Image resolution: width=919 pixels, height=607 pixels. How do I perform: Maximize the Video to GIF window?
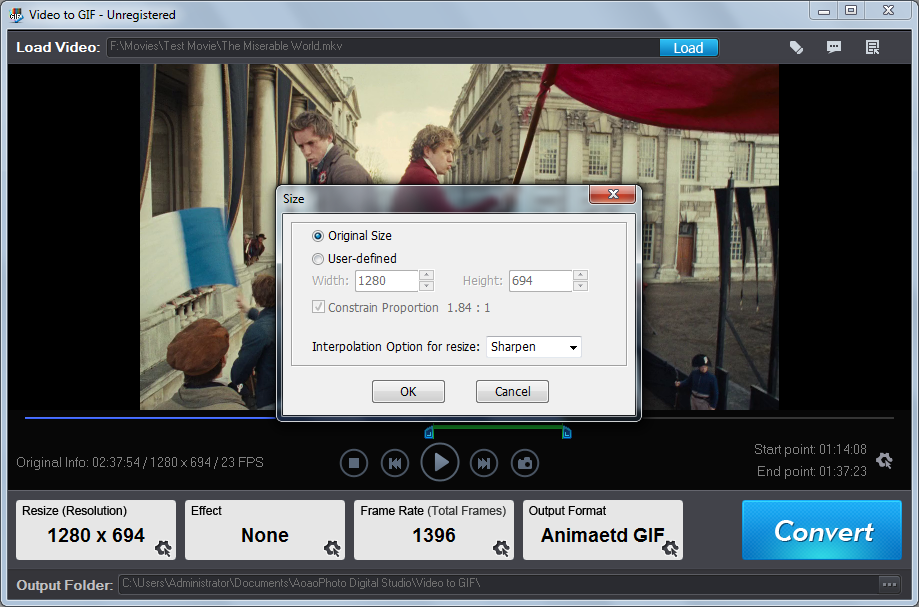pos(851,11)
